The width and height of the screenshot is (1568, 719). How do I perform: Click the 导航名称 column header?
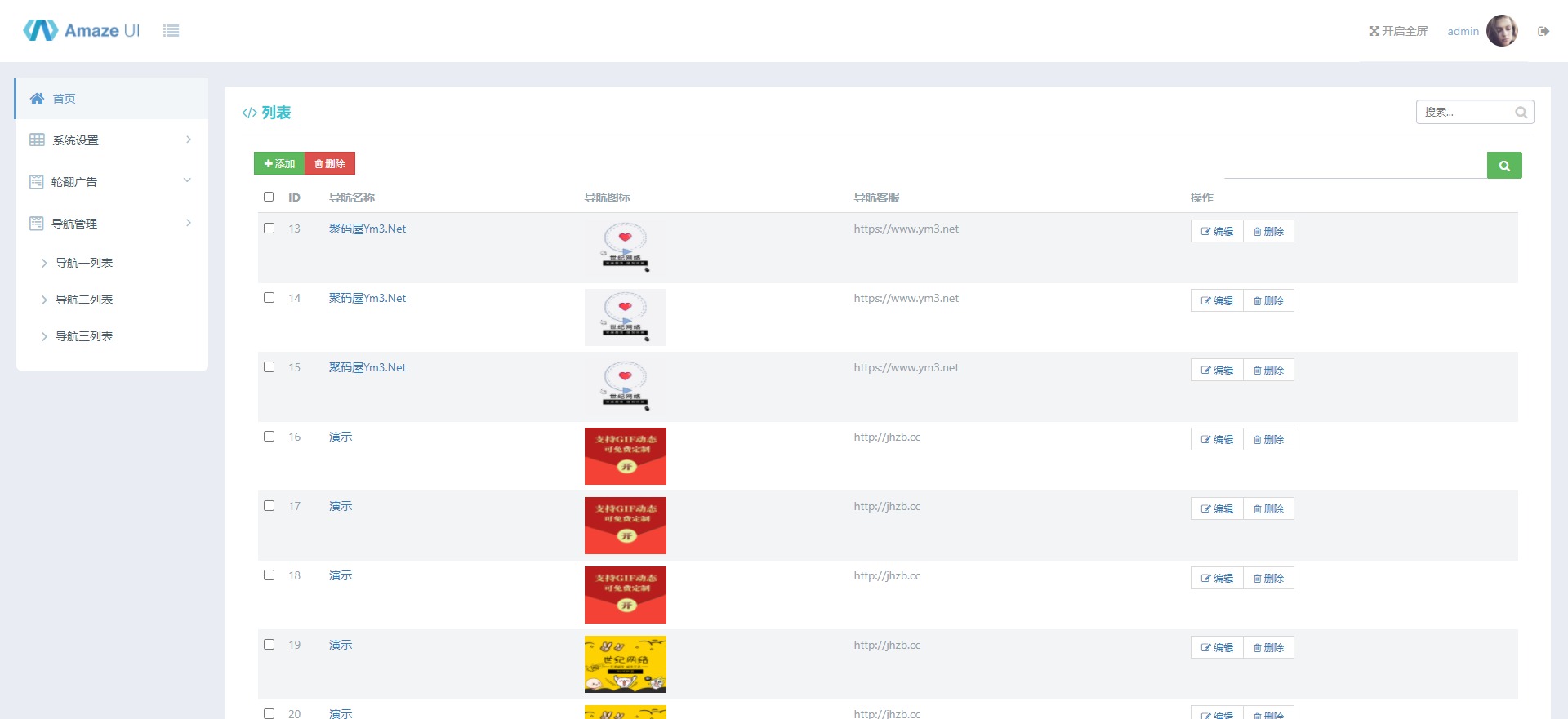[352, 198]
